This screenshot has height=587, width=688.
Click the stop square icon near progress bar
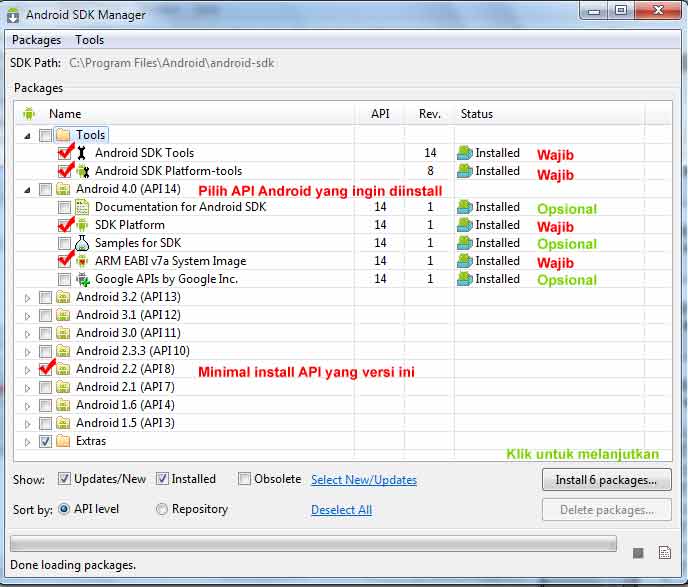(638, 553)
